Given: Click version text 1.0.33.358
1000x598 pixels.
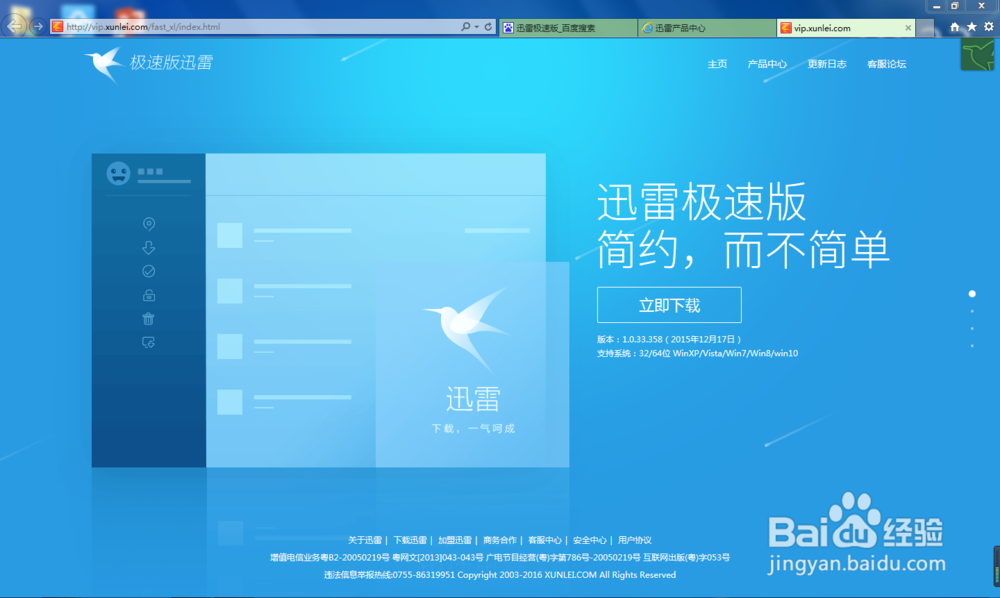Looking at the screenshot, I should (x=642, y=339).
